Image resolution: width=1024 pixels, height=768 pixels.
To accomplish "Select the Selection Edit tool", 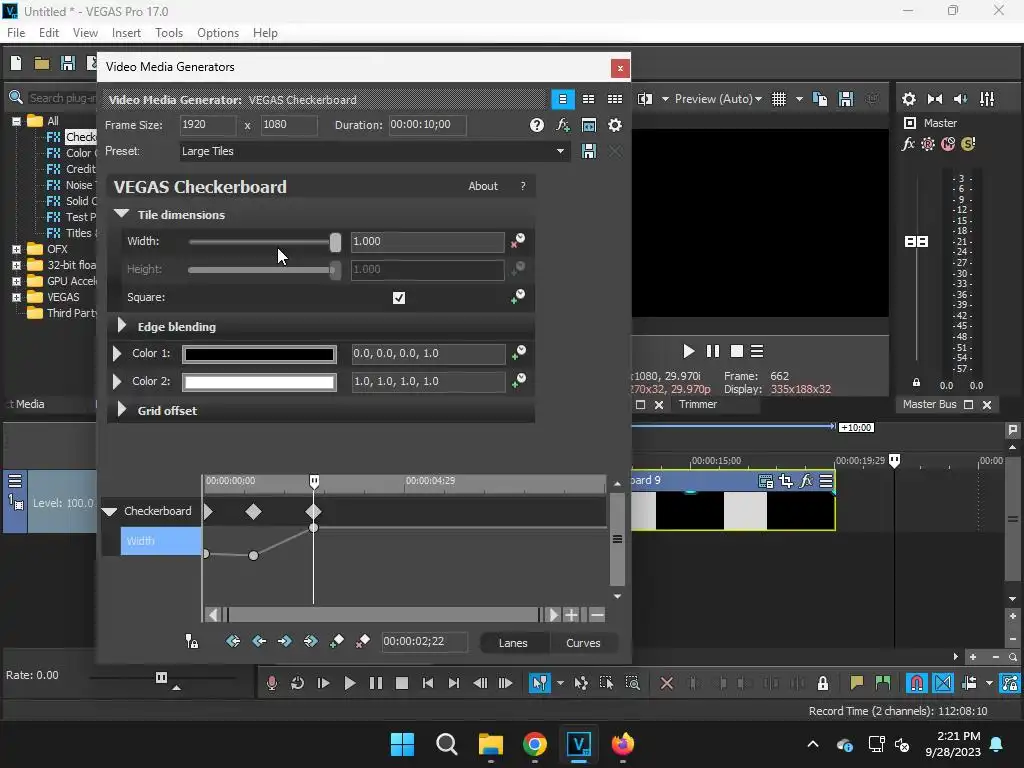I will tap(606, 683).
